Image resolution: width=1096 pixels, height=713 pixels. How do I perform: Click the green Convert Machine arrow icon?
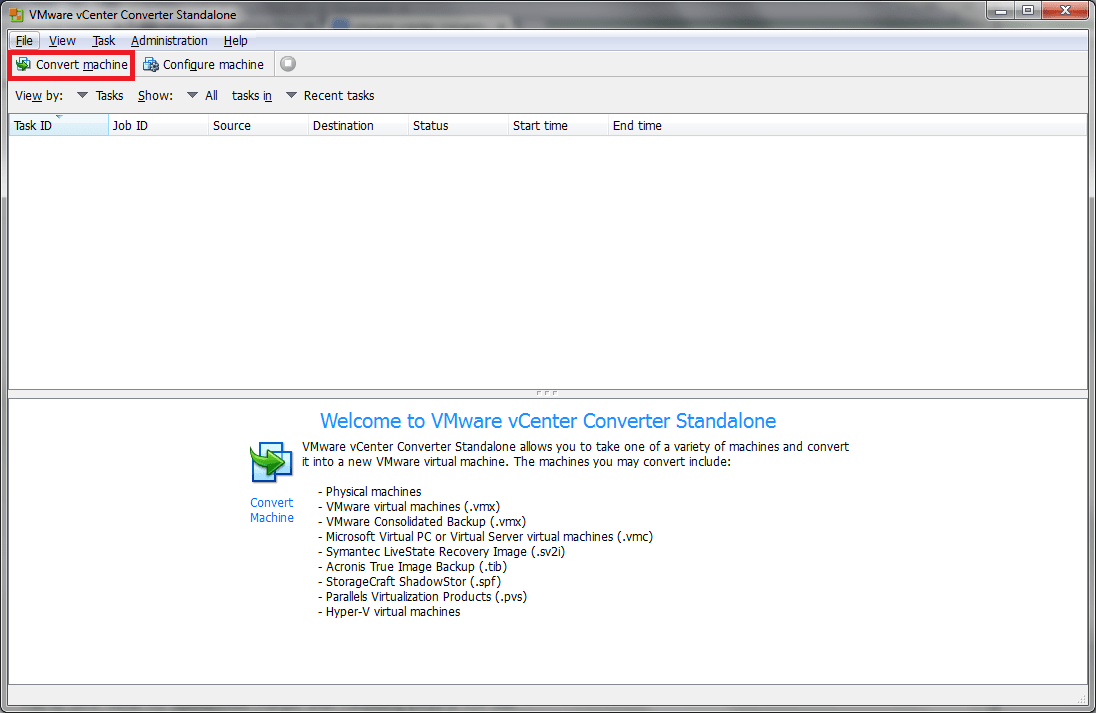(270, 461)
